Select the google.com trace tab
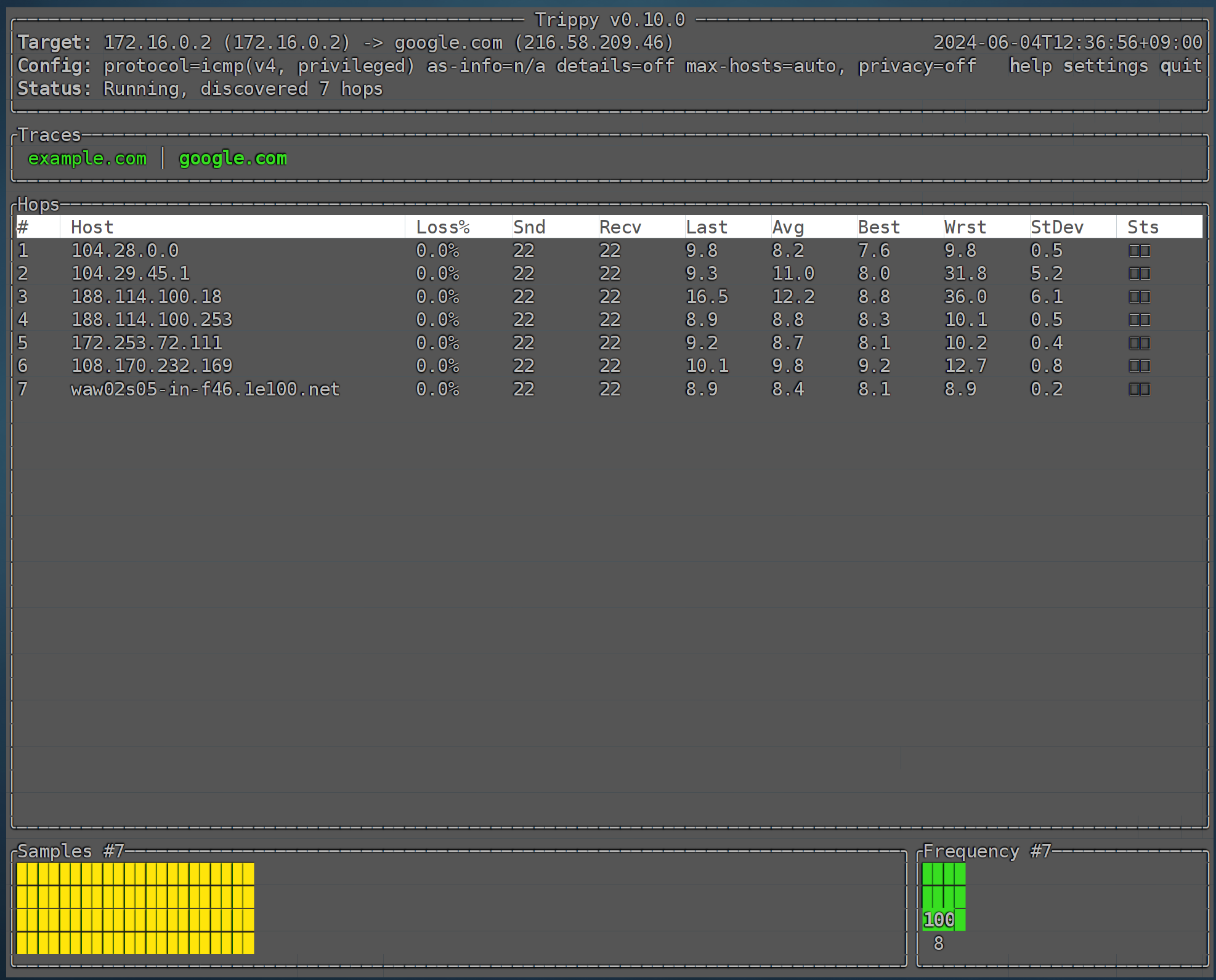This screenshot has width=1216, height=980. [233, 158]
